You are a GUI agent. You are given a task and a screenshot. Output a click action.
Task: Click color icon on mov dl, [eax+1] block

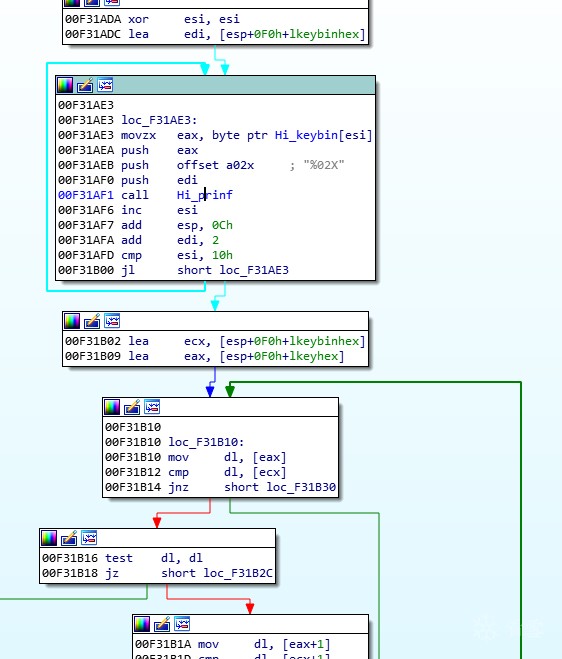[x=142, y=624]
